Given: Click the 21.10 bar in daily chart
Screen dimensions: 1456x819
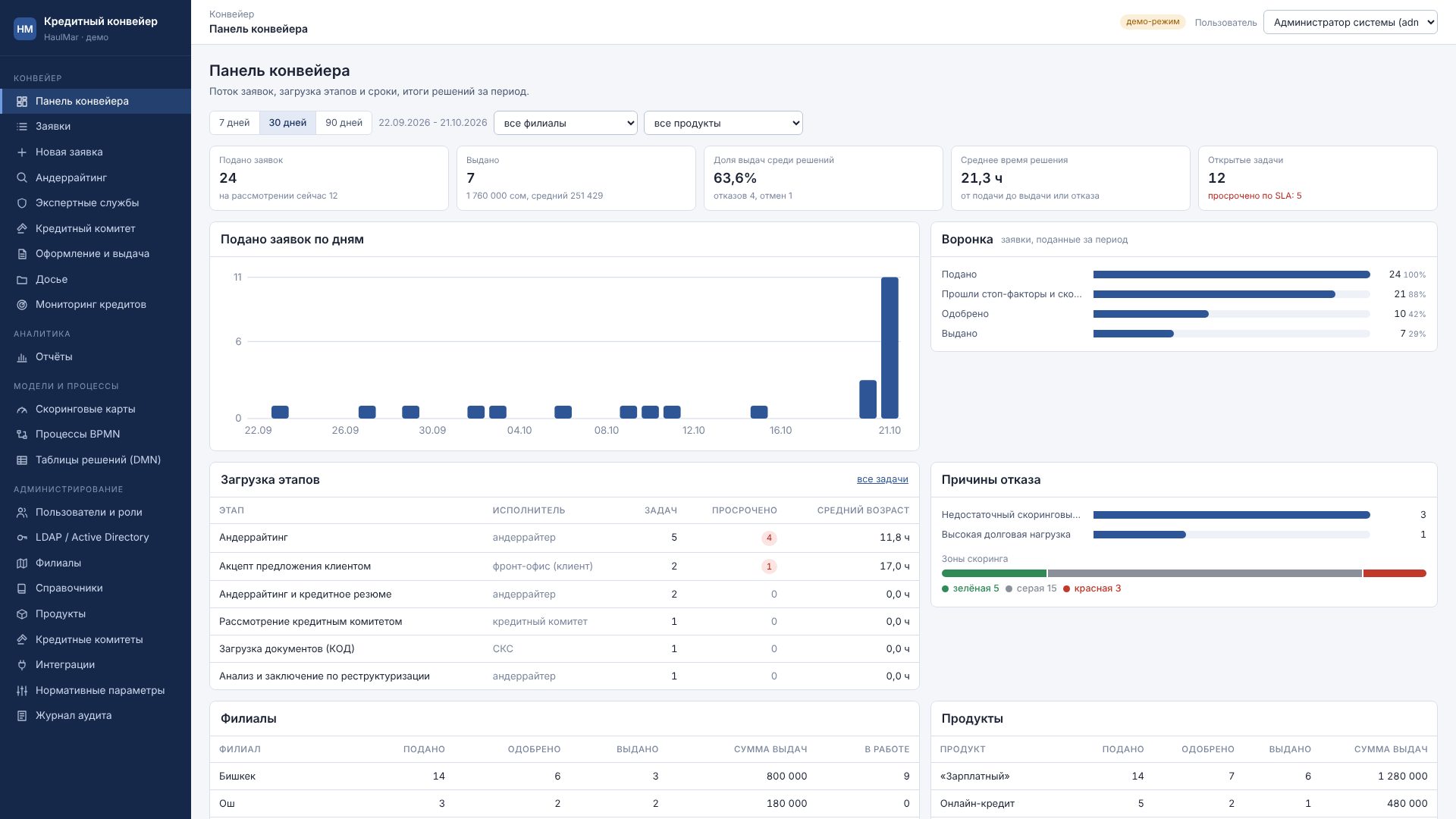Looking at the screenshot, I should coord(890,348).
